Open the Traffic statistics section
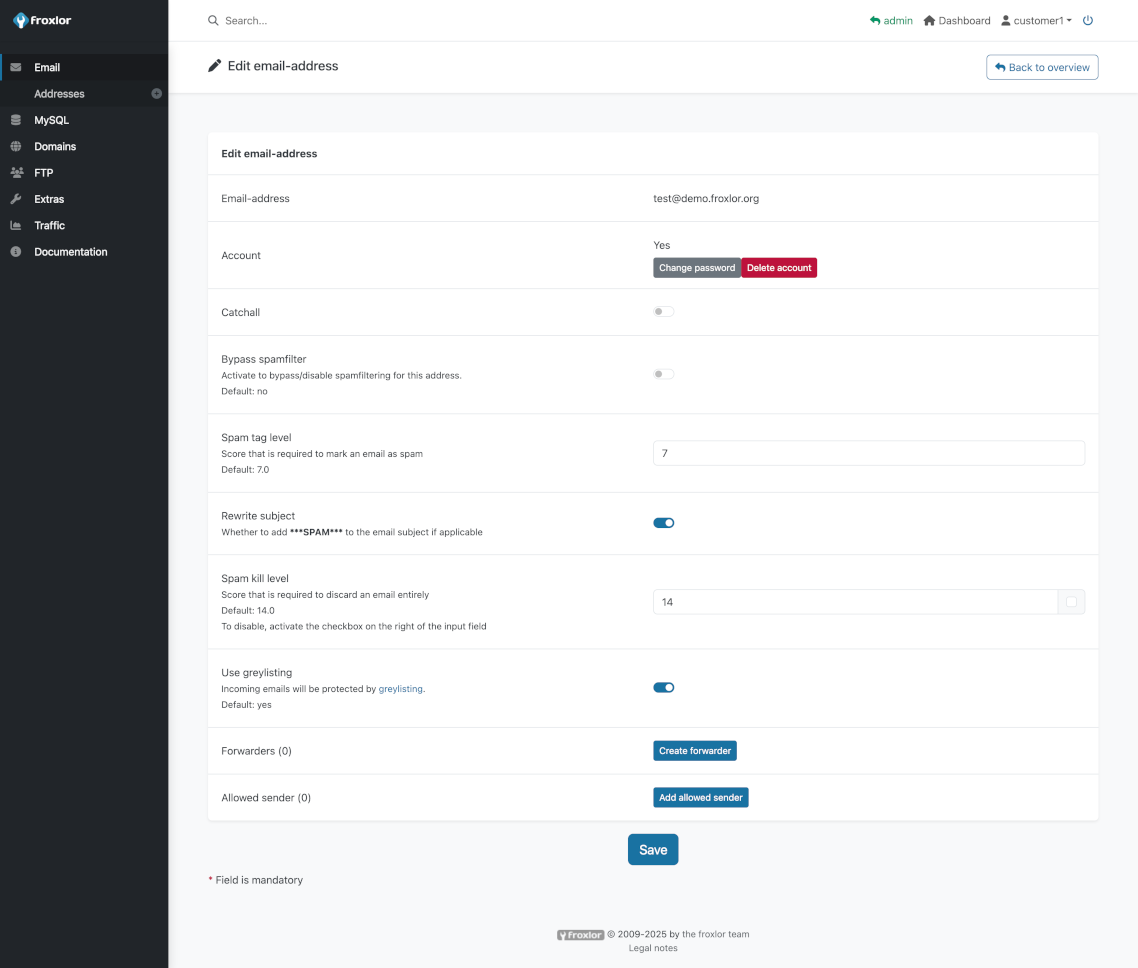Image resolution: width=1138 pixels, height=968 pixels. click(x=16, y=225)
